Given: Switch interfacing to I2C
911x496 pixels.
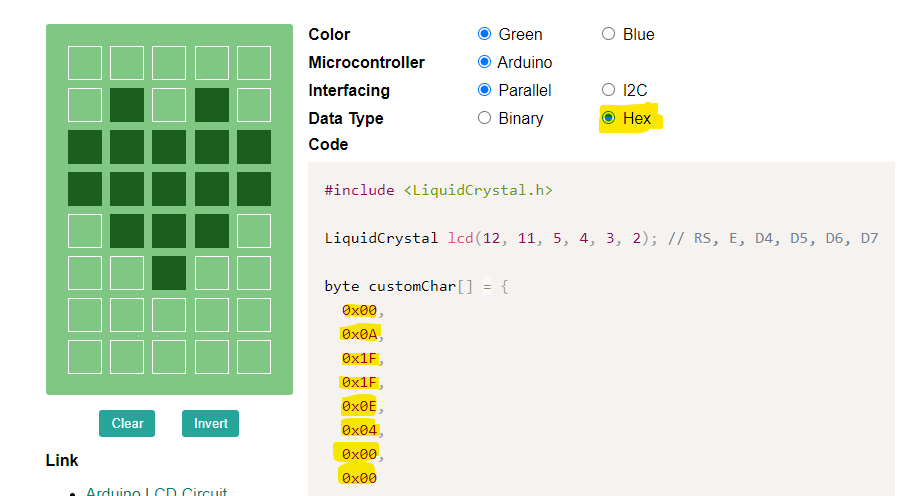Looking at the screenshot, I should click(x=608, y=90).
